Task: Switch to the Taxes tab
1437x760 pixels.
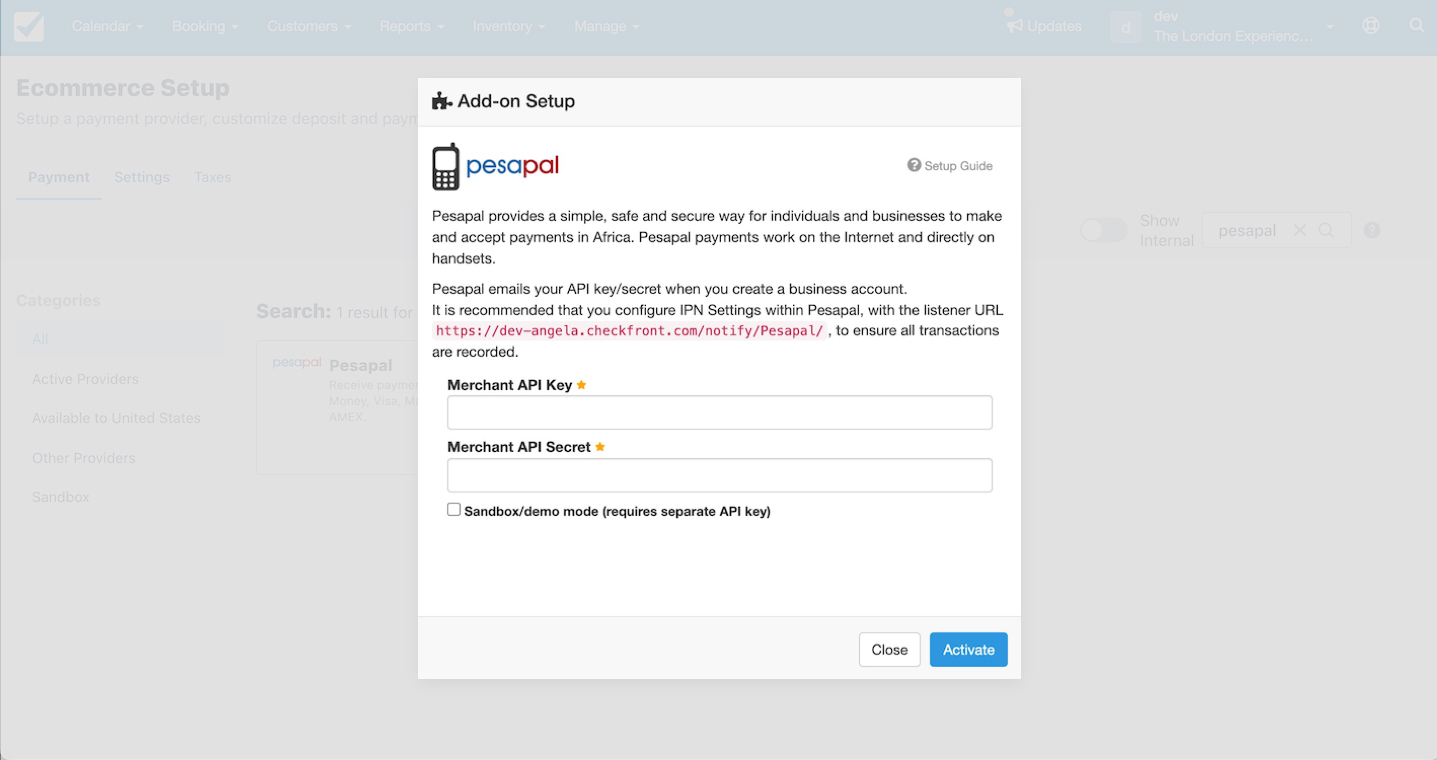Action: (x=213, y=177)
